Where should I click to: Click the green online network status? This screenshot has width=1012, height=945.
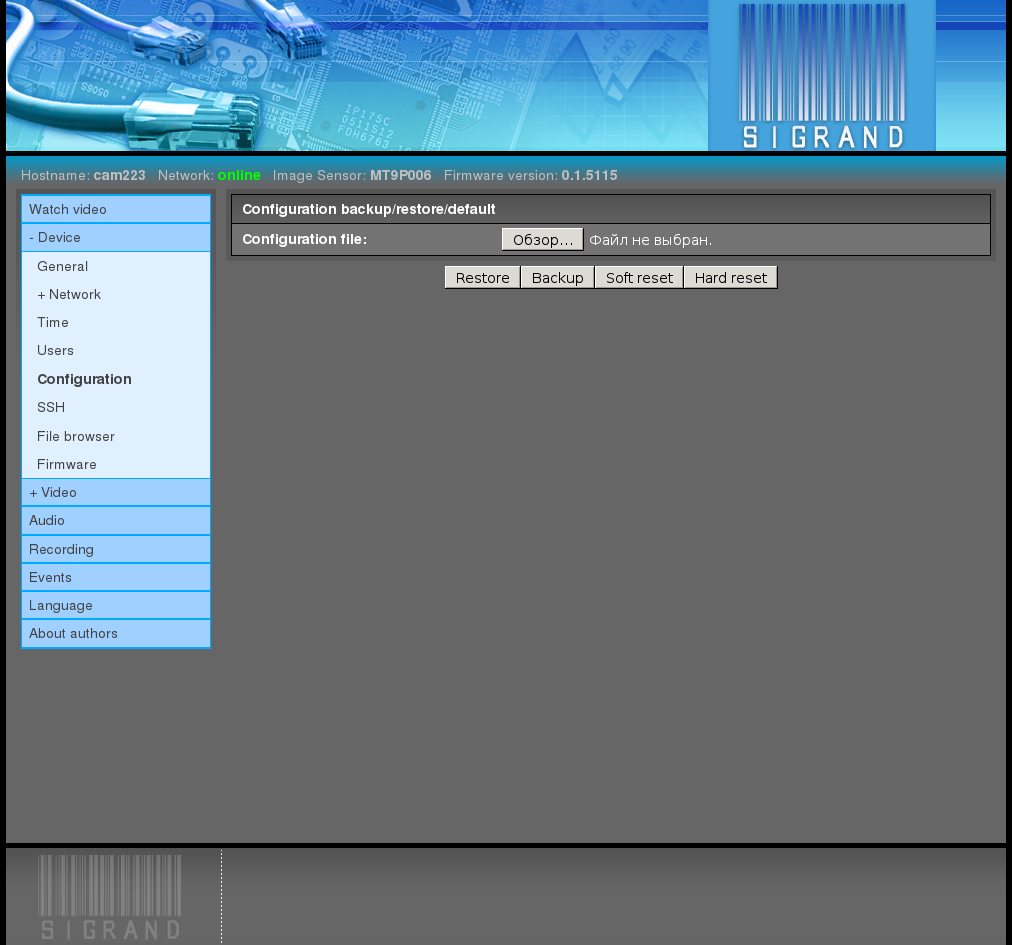(x=239, y=175)
